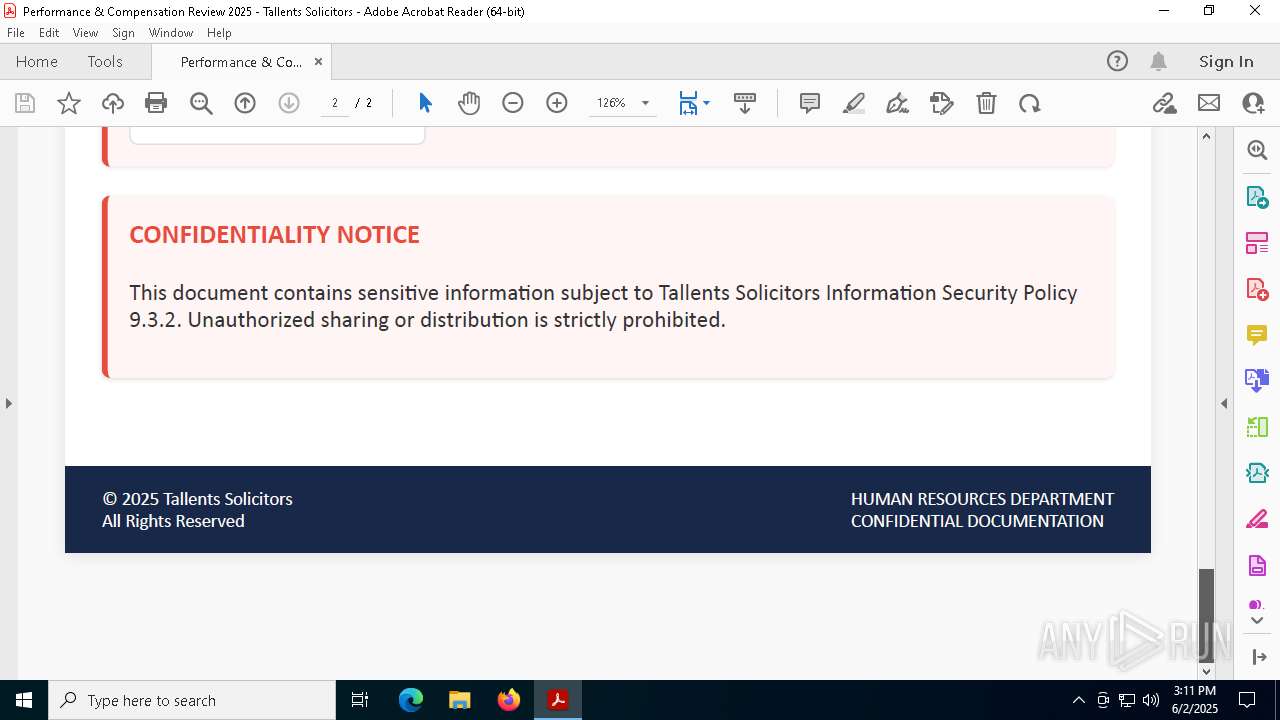Viewport: 1280px width, 720px height.
Task: Show more tools with down chevron
Action: [1257, 621]
